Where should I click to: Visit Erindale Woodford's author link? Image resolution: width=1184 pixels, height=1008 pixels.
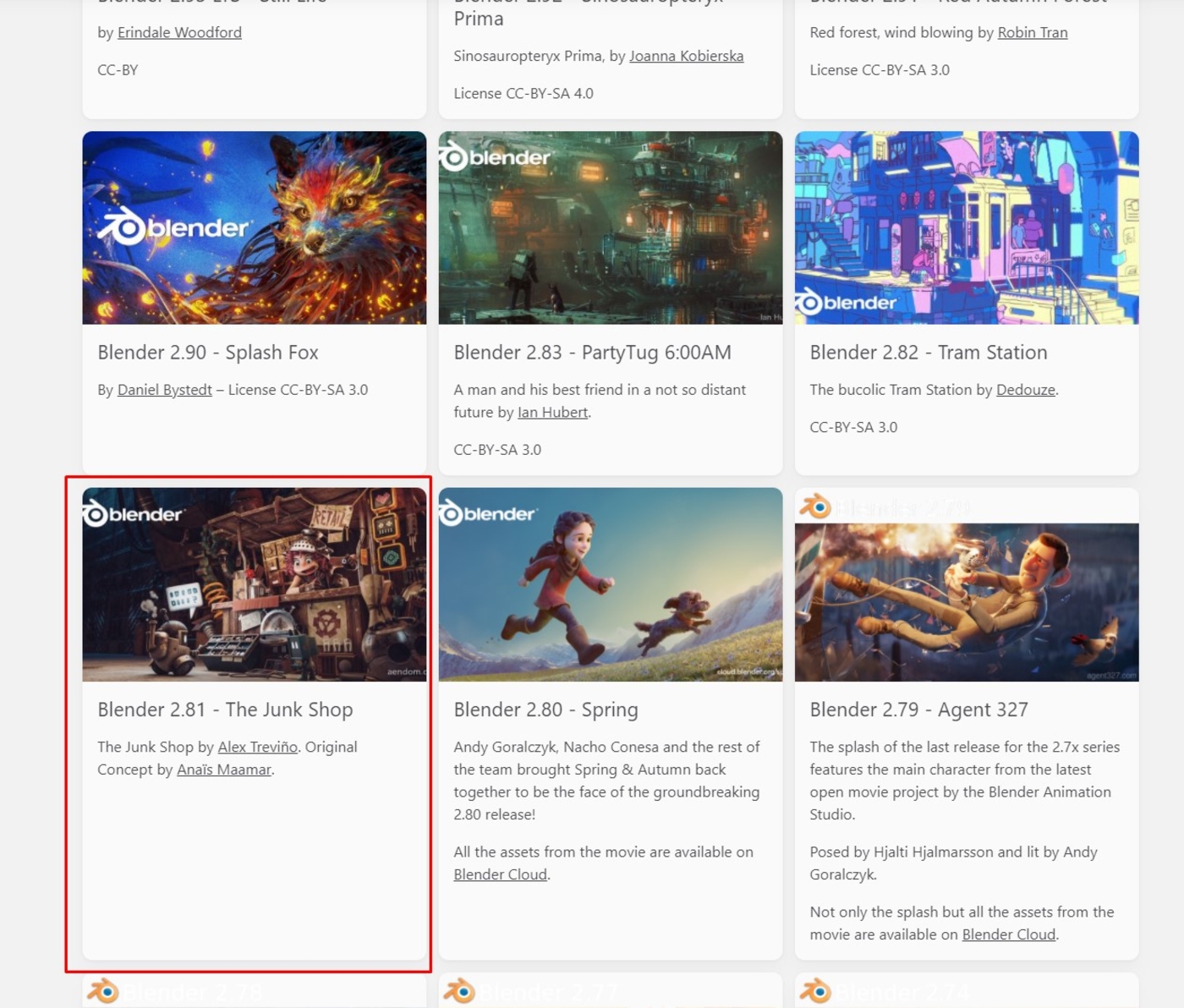pyautogui.click(x=179, y=32)
